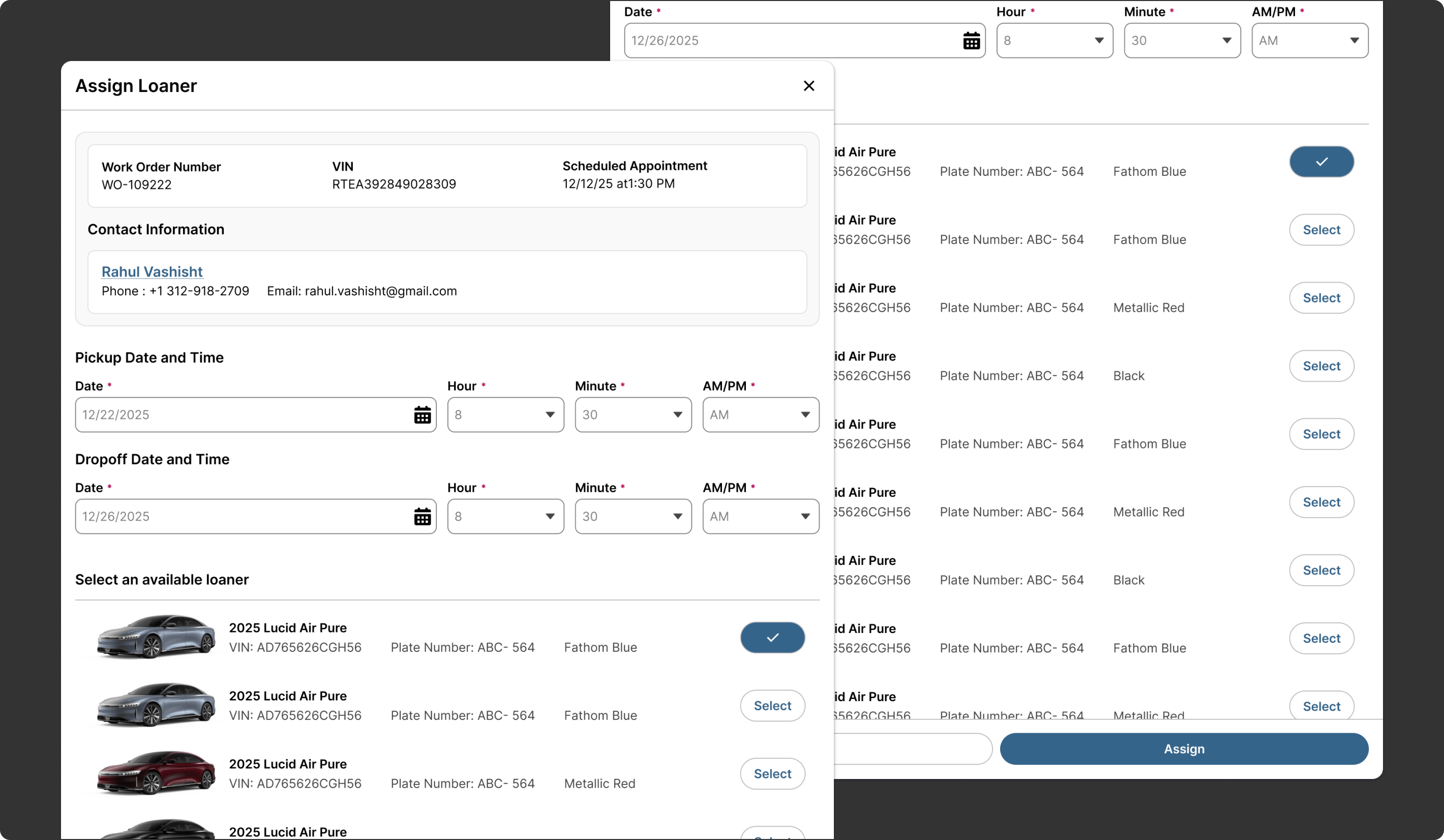Open the pickup AM/PM dropdown
This screenshot has height=840, width=1444.
click(761, 415)
